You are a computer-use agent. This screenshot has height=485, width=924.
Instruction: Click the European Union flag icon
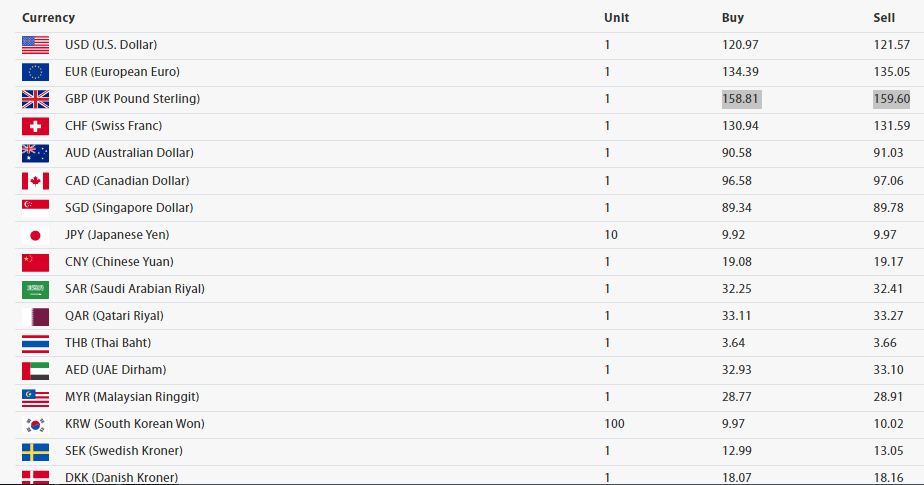coord(35,72)
